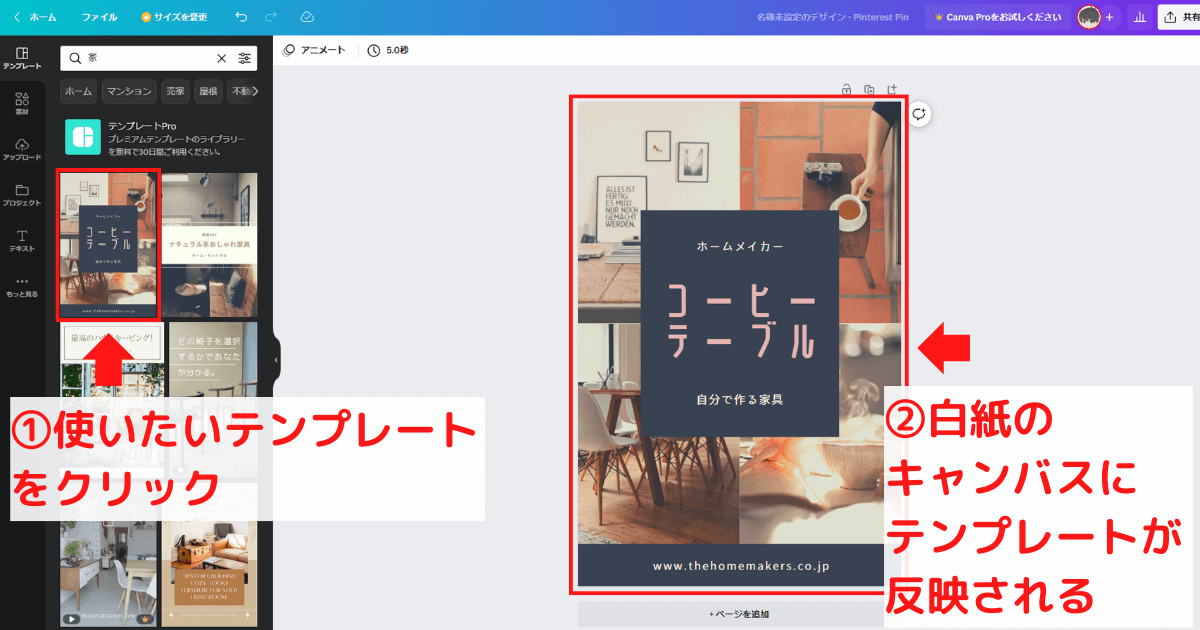Duplicate the page using the copy icon
This screenshot has height=630, width=1200.
pos(867,89)
